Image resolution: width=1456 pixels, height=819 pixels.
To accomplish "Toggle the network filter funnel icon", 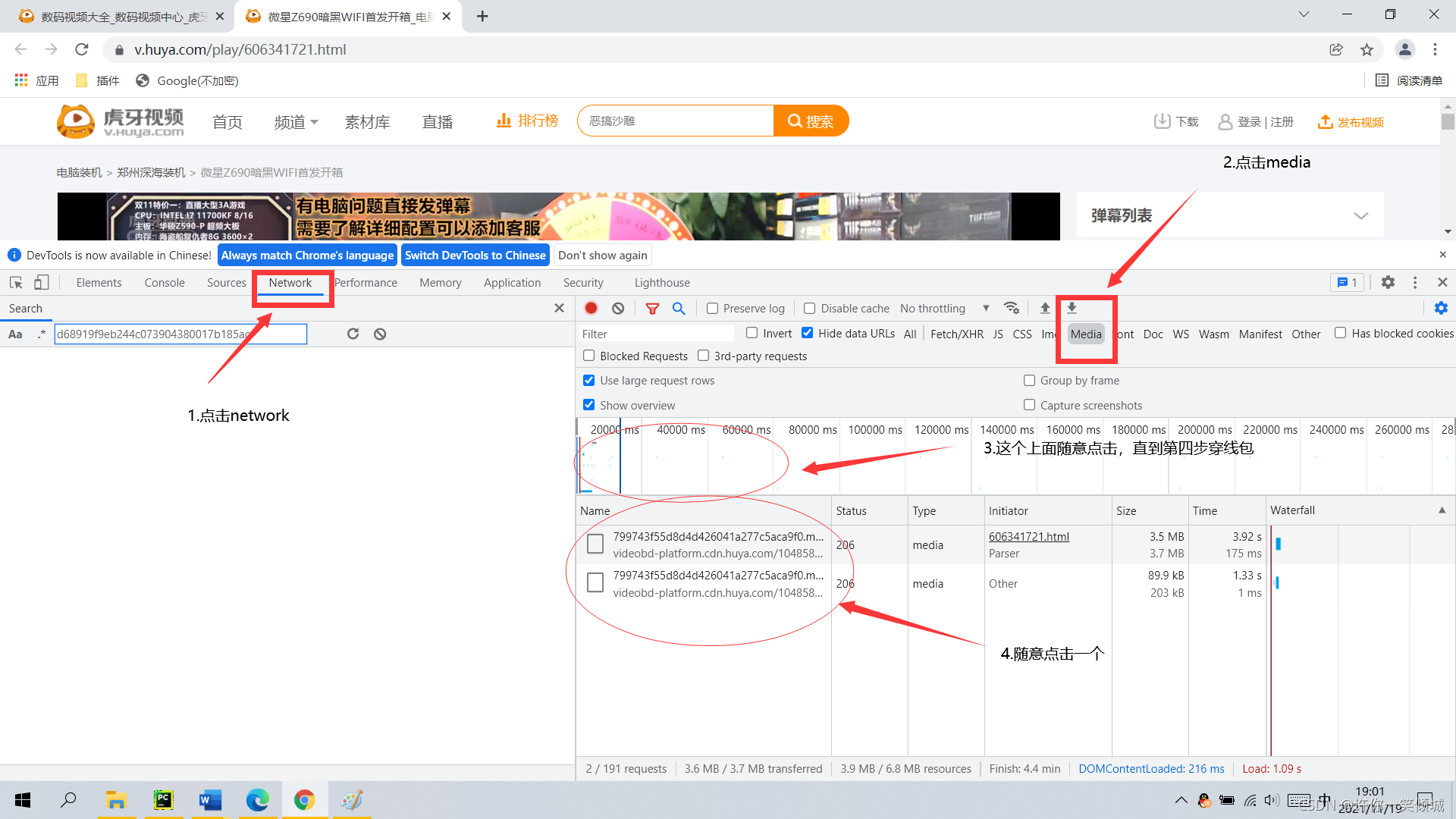I will tap(652, 308).
